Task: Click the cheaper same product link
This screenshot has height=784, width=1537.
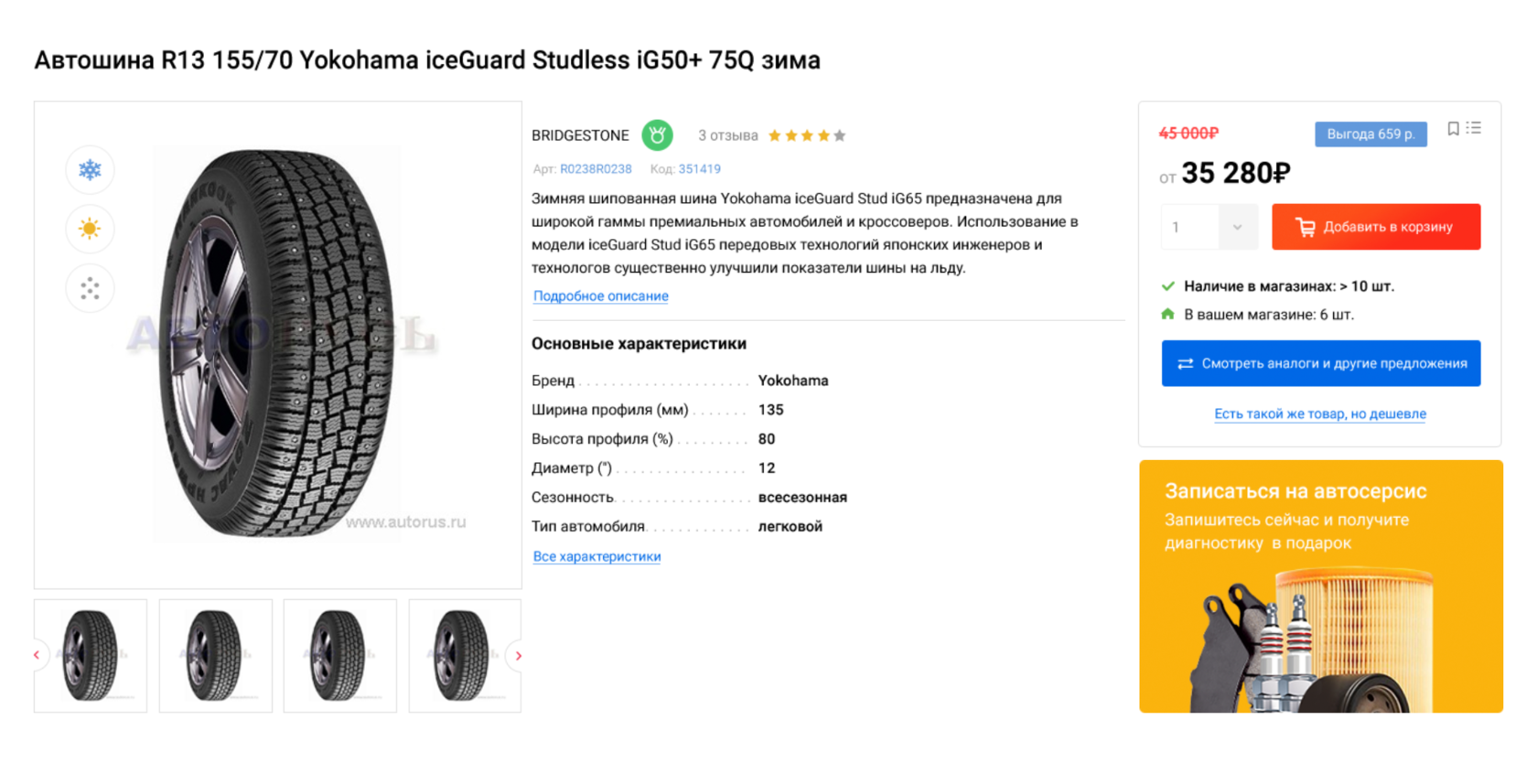Action: (x=1319, y=413)
